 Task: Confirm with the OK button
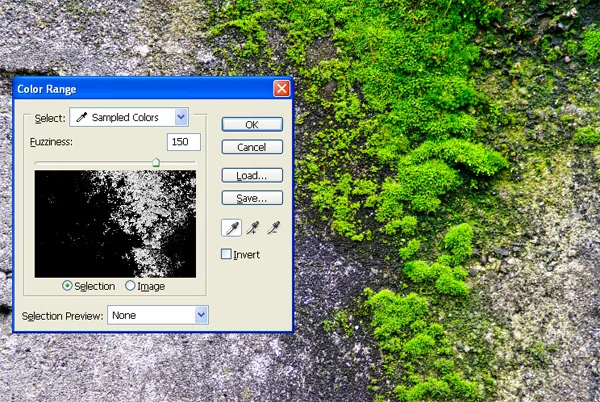(252, 124)
